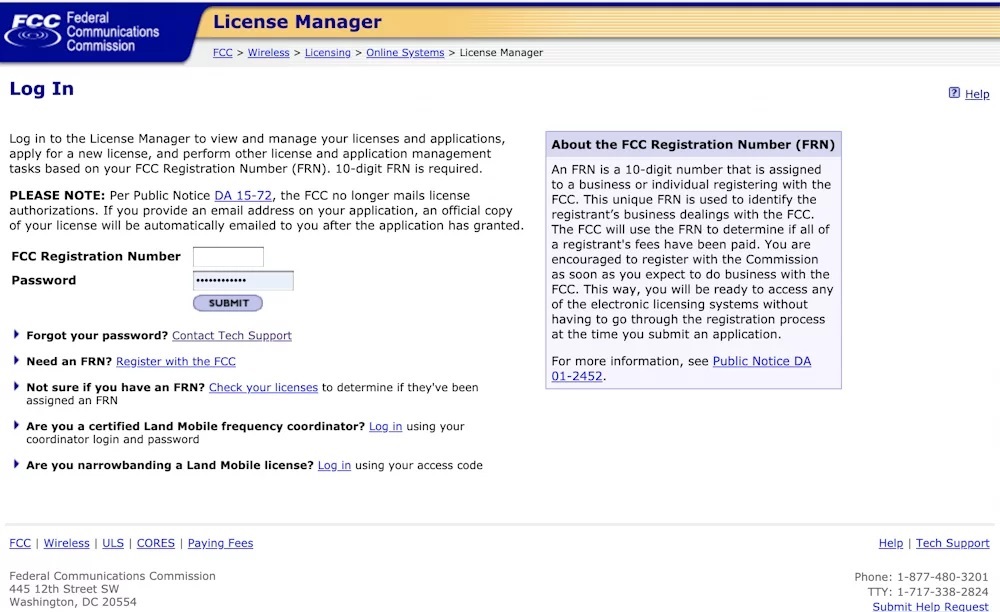Click Submit Help Request link
1000x612 pixels.
click(930, 607)
